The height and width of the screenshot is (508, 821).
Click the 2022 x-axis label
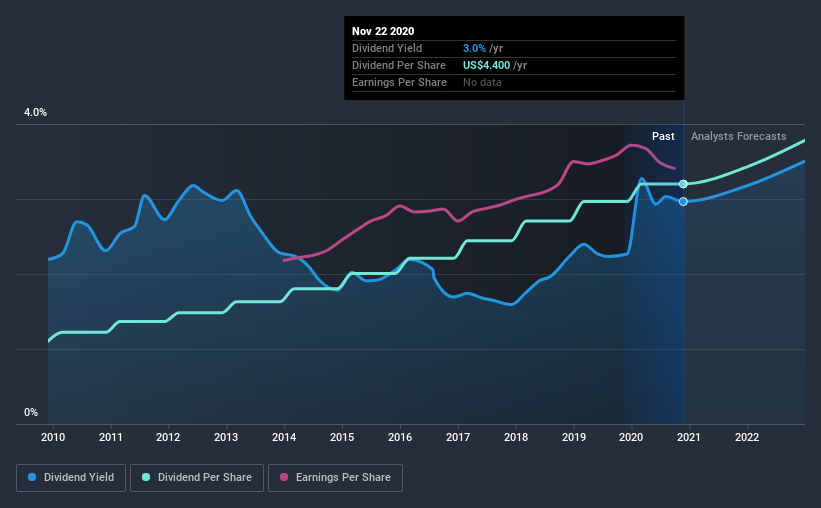(747, 437)
